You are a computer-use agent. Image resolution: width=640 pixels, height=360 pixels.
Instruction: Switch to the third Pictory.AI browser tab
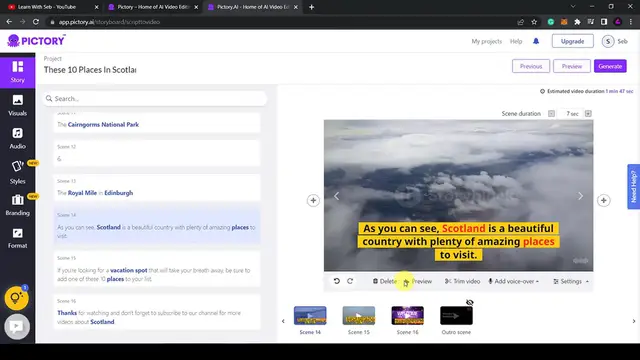coord(252,7)
